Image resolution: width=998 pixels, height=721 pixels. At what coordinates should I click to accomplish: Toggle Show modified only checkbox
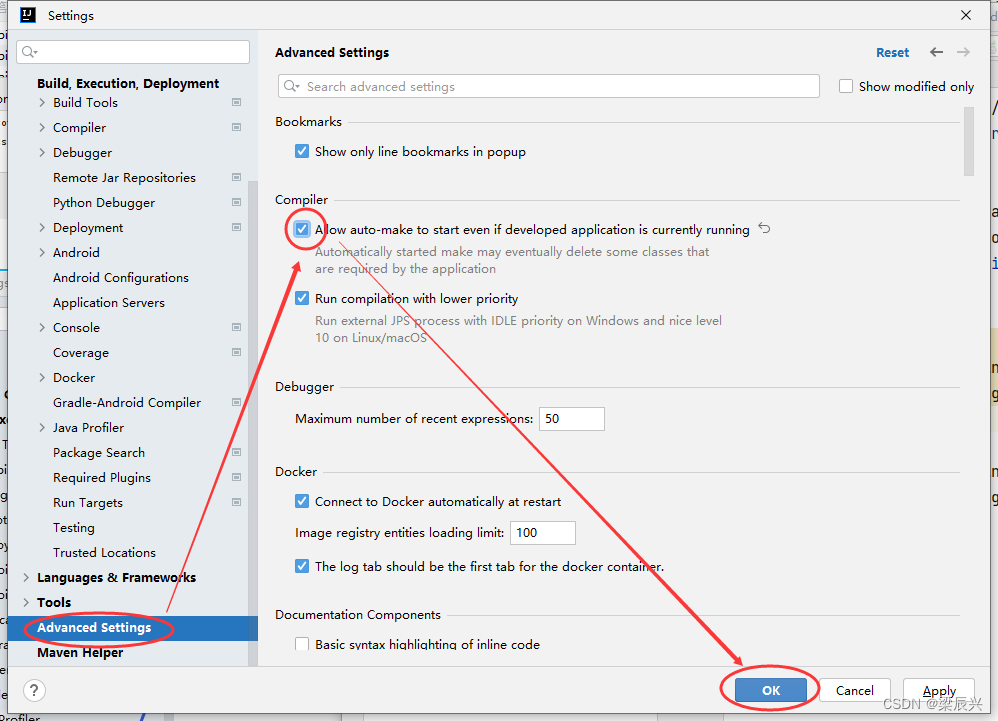tap(846, 86)
